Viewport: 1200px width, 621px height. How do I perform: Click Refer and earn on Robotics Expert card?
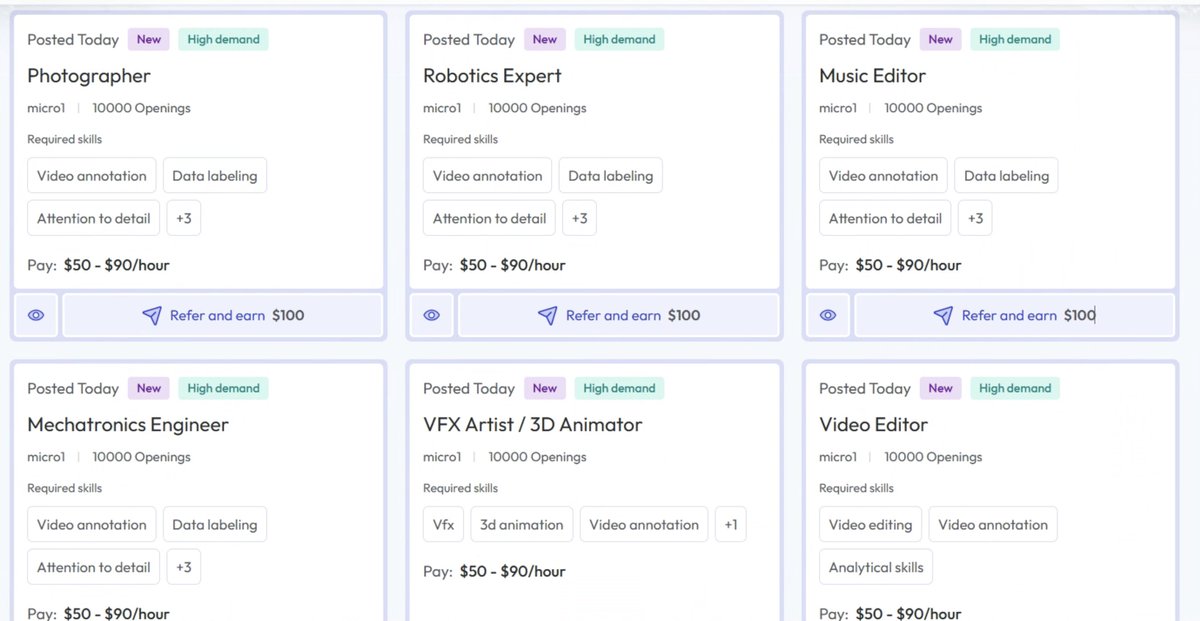tap(618, 315)
